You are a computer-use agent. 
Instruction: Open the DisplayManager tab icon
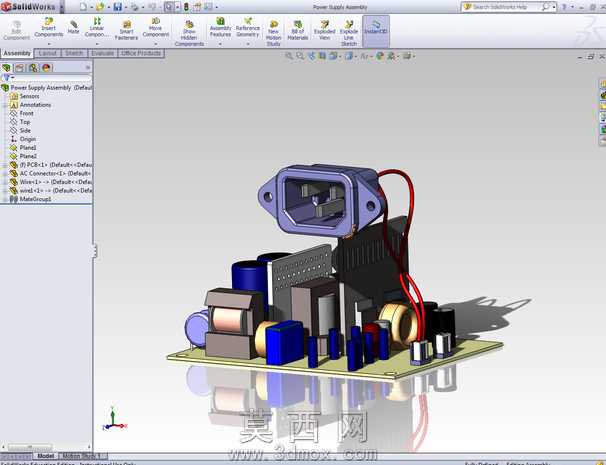point(46,68)
